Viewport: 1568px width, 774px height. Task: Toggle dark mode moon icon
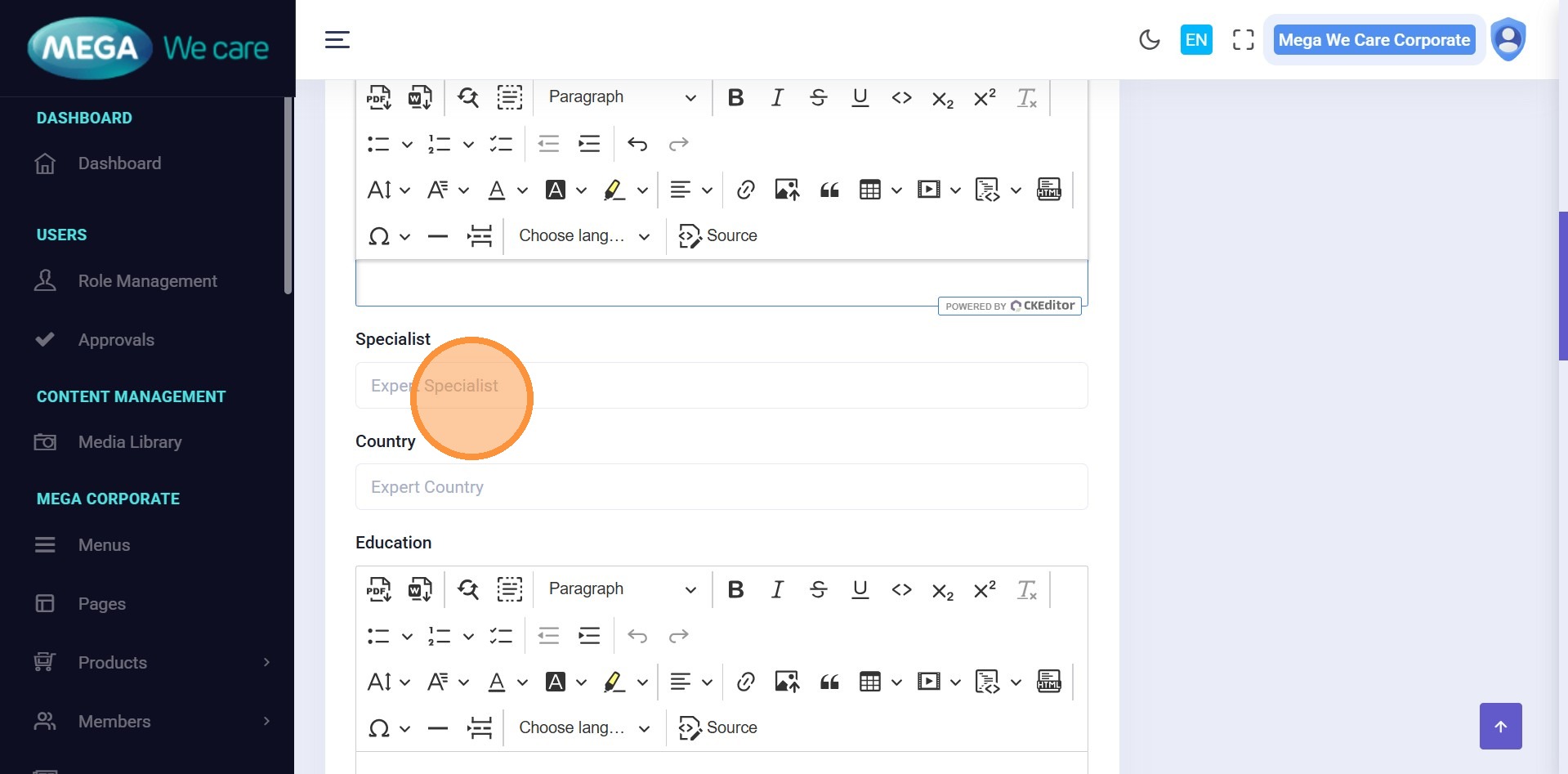click(x=1149, y=40)
